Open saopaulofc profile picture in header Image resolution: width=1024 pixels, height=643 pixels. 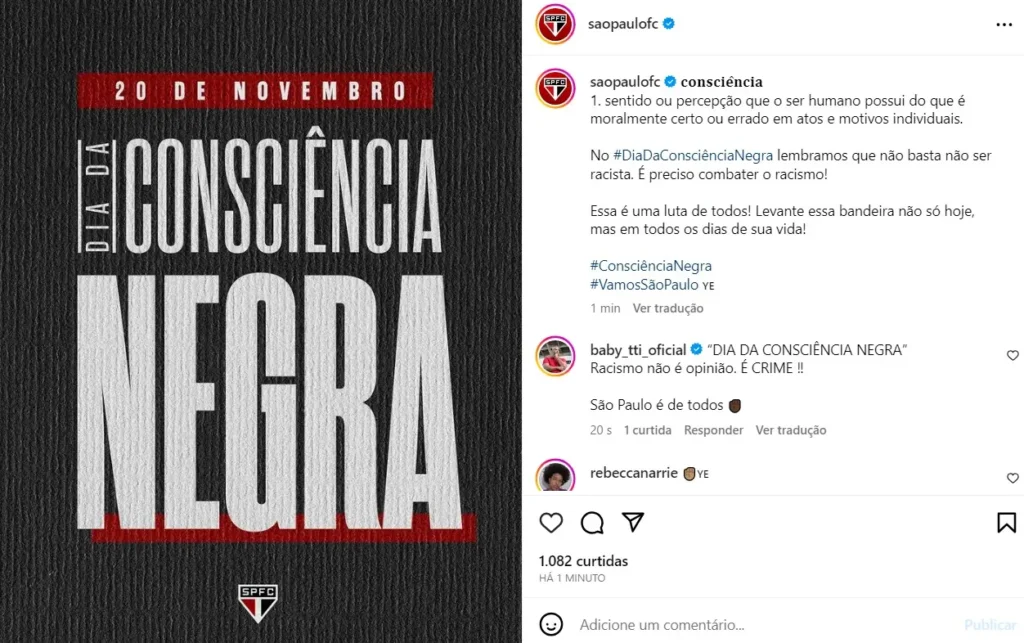click(x=555, y=24)
